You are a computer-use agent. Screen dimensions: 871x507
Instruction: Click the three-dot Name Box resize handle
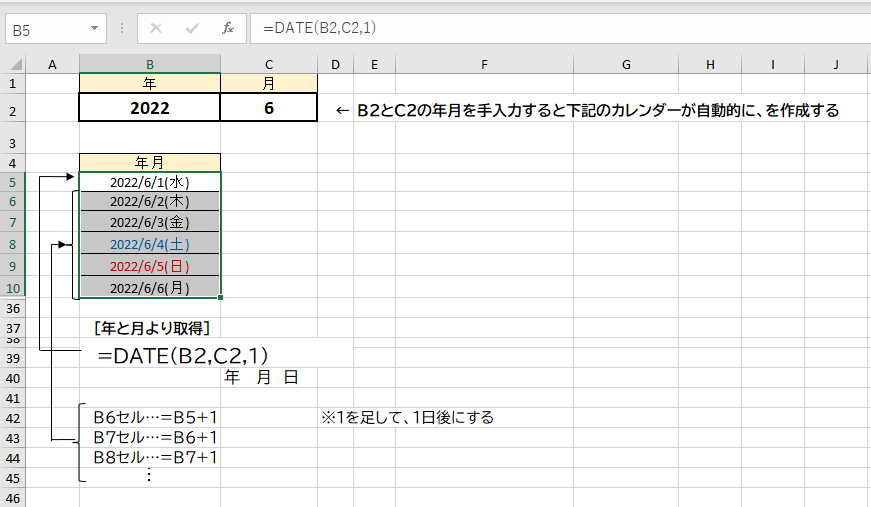tap(122, 28)
